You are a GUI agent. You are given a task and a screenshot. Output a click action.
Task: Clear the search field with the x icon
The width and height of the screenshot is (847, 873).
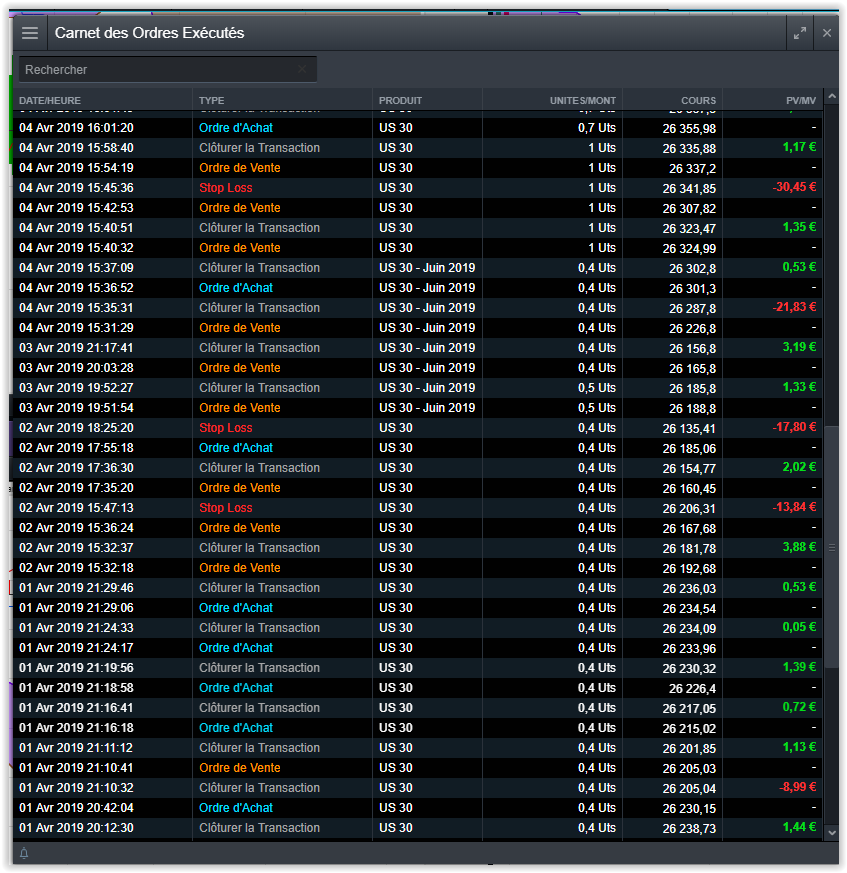302,69
